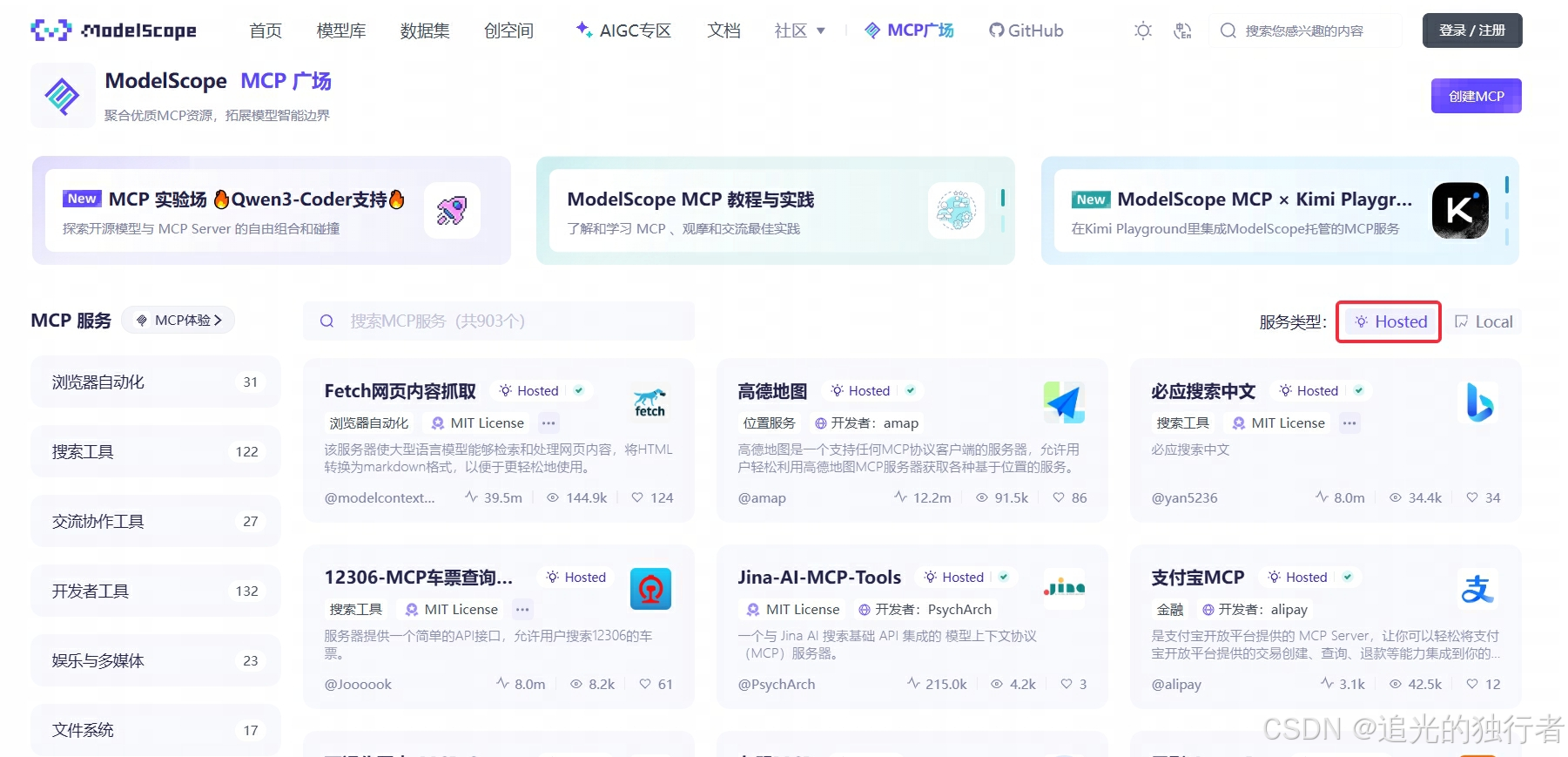Like the 高德地图 service heart icon
1568x757 pixels.
(1059, 497)
